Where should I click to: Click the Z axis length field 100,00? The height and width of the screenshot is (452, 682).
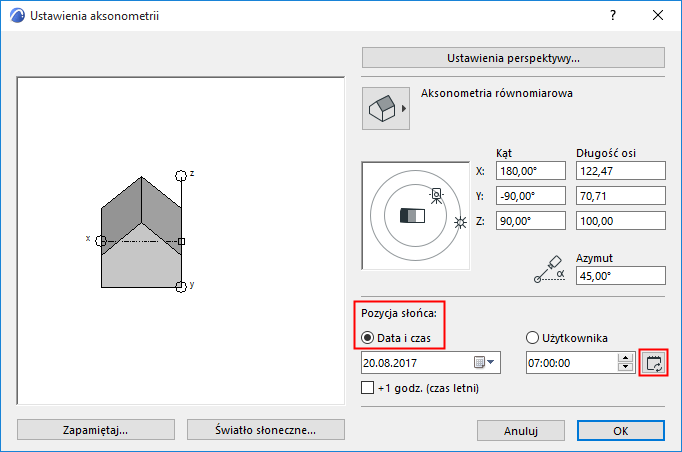point(621,221)
